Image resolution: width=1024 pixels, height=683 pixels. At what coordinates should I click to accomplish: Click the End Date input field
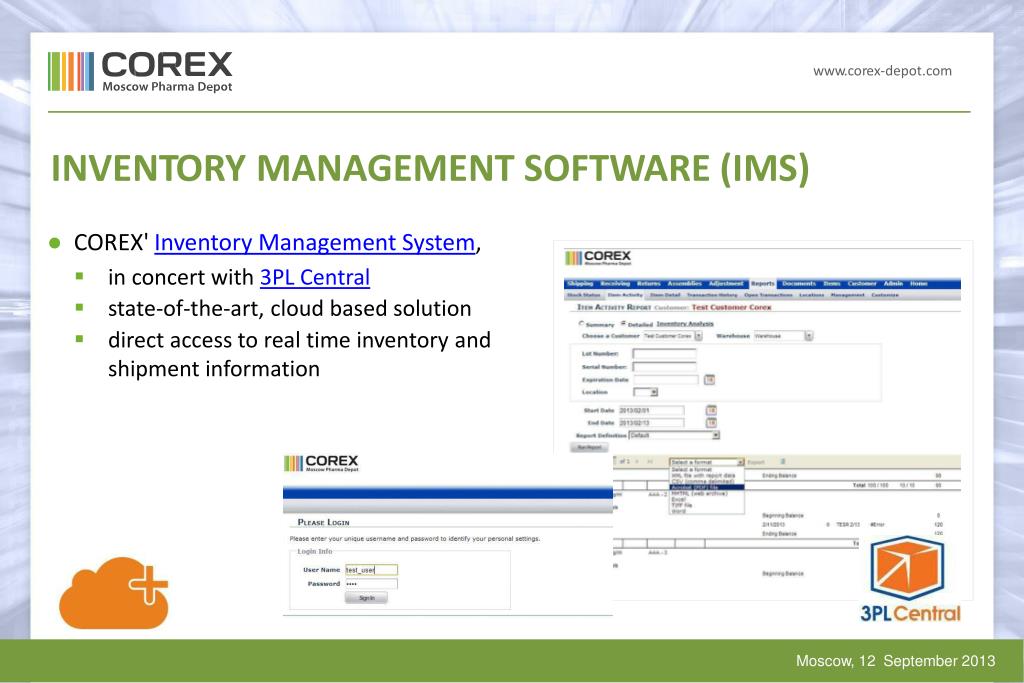tap(652, 422)
